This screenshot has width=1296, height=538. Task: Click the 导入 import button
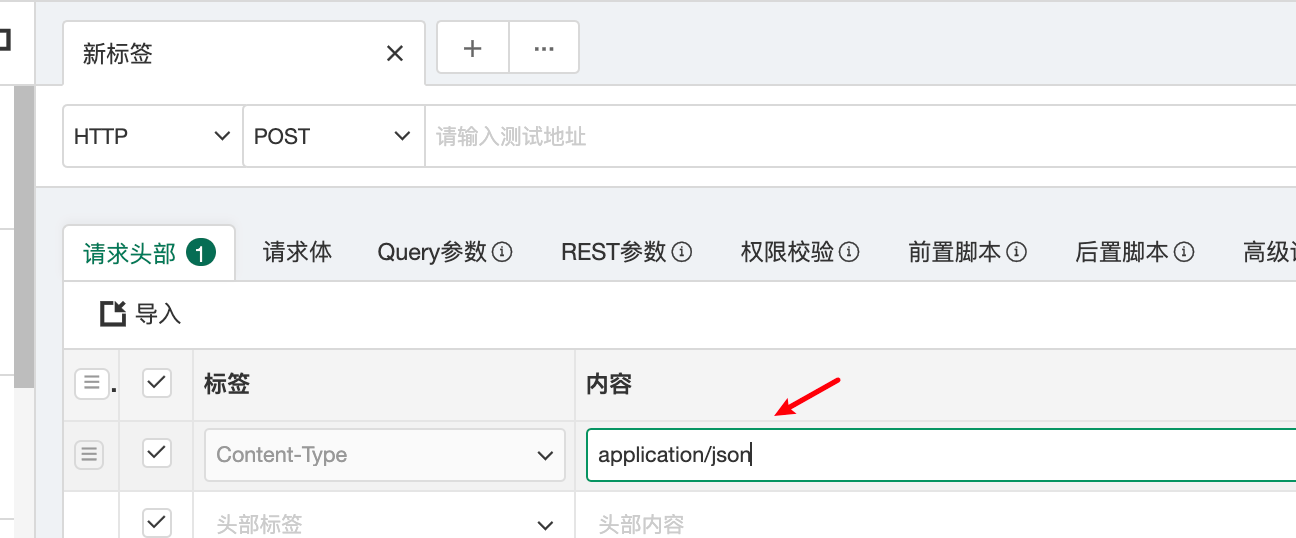tap(141, 314)
